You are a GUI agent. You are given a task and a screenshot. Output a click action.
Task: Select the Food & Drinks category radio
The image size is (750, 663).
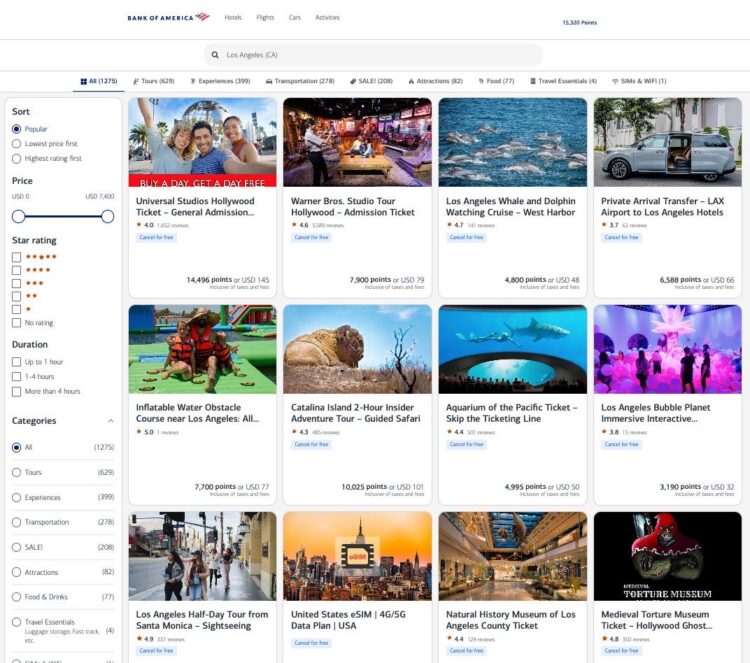click(x=17, y=597)
